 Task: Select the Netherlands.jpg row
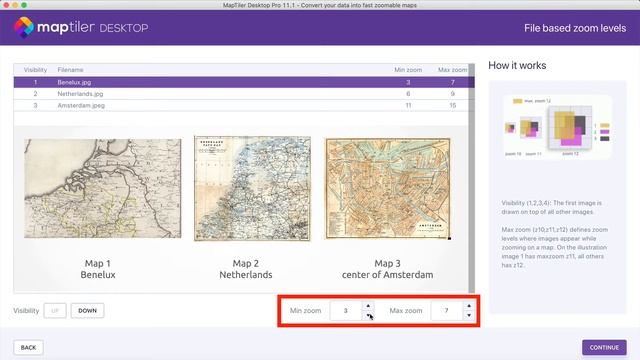click(x=241, y=94)
